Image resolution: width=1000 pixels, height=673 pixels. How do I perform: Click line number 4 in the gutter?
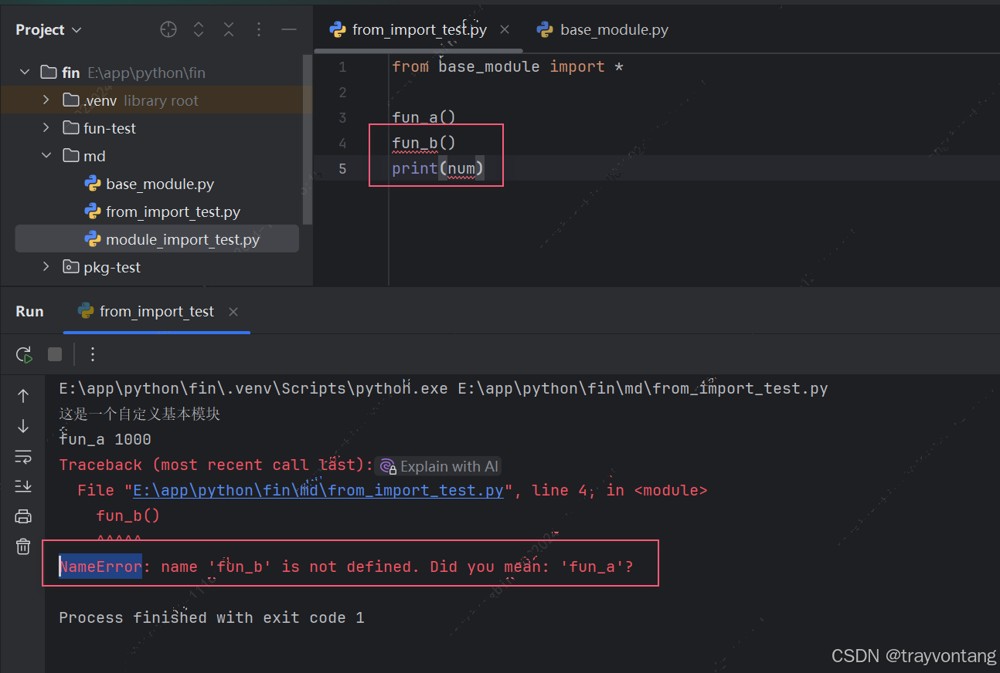coord(342,143)
